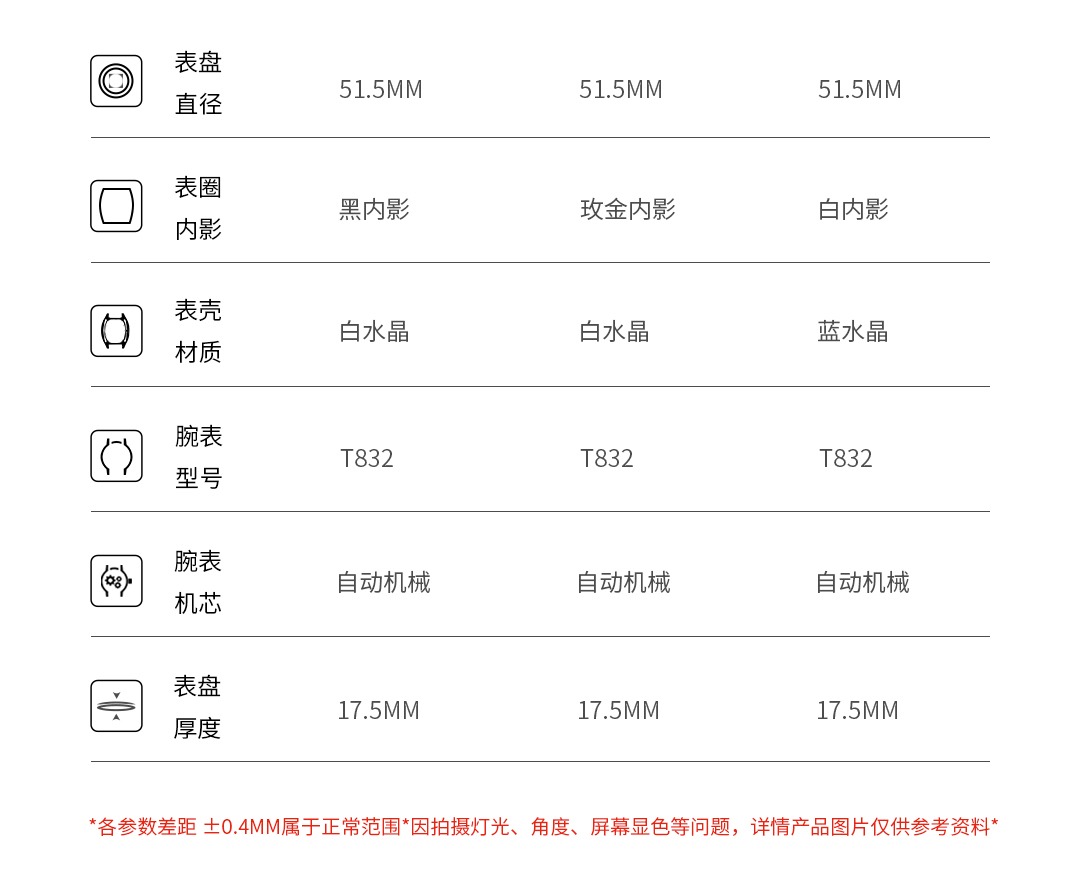Screen dimensions: 1080x878
Task: Select the 腕表机芯 row label
Action: coord(198,582)
